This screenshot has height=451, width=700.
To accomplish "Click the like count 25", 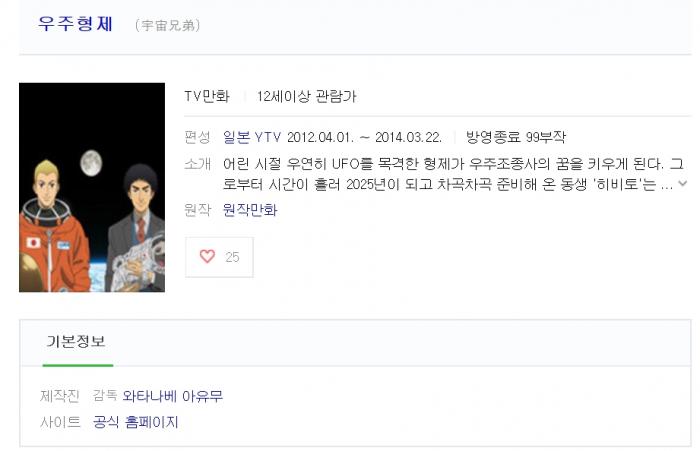I will [232, 257].
